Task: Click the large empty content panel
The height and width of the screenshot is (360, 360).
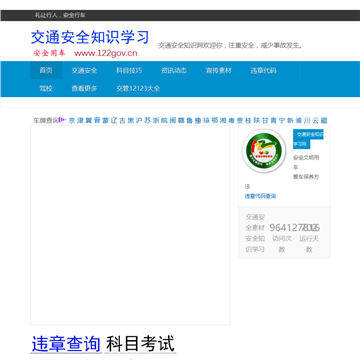Action: [x=130, y=225]
